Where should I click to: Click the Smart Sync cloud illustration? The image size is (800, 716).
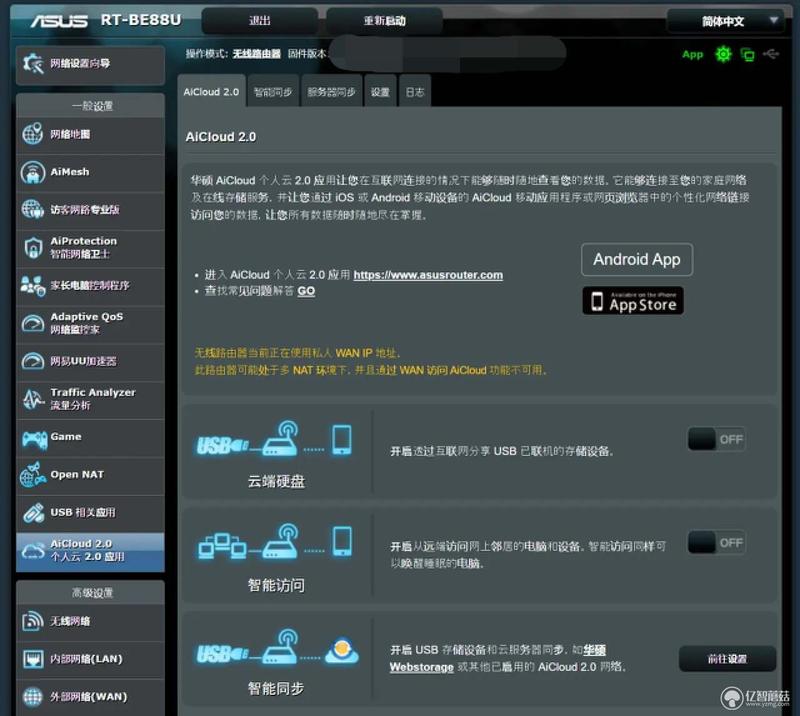[278, 647]
